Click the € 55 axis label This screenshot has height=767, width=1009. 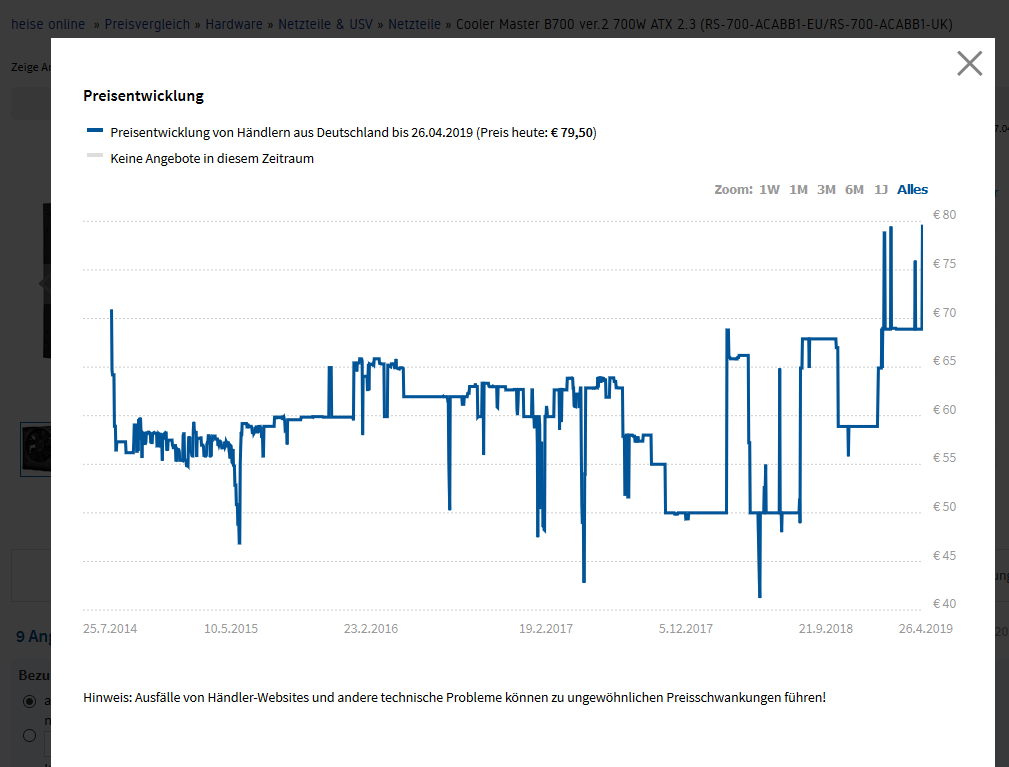pyautogui.click(x=944, y=458)
